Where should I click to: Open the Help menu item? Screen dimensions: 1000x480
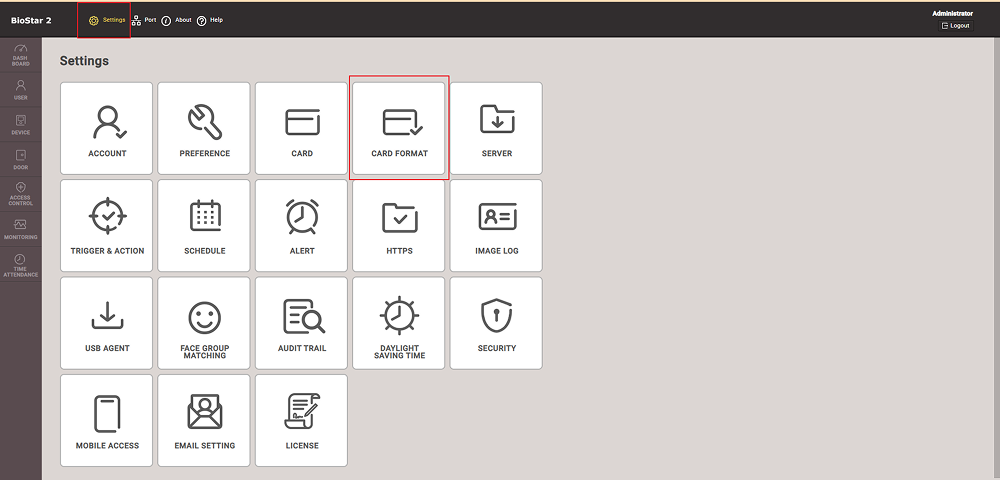(210, 20)
